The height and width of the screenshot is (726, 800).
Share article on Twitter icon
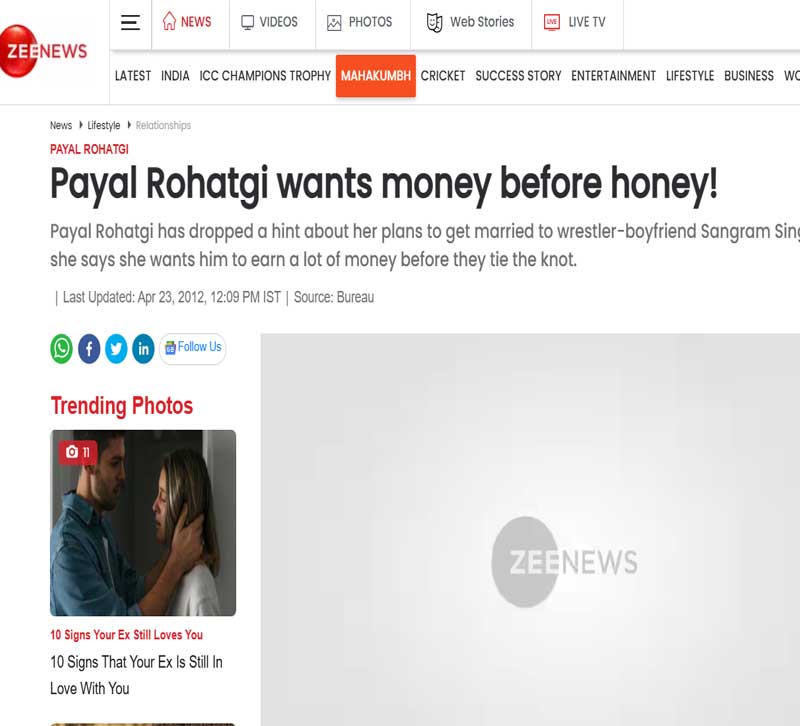pyautogui.click(x=116, y=349)
